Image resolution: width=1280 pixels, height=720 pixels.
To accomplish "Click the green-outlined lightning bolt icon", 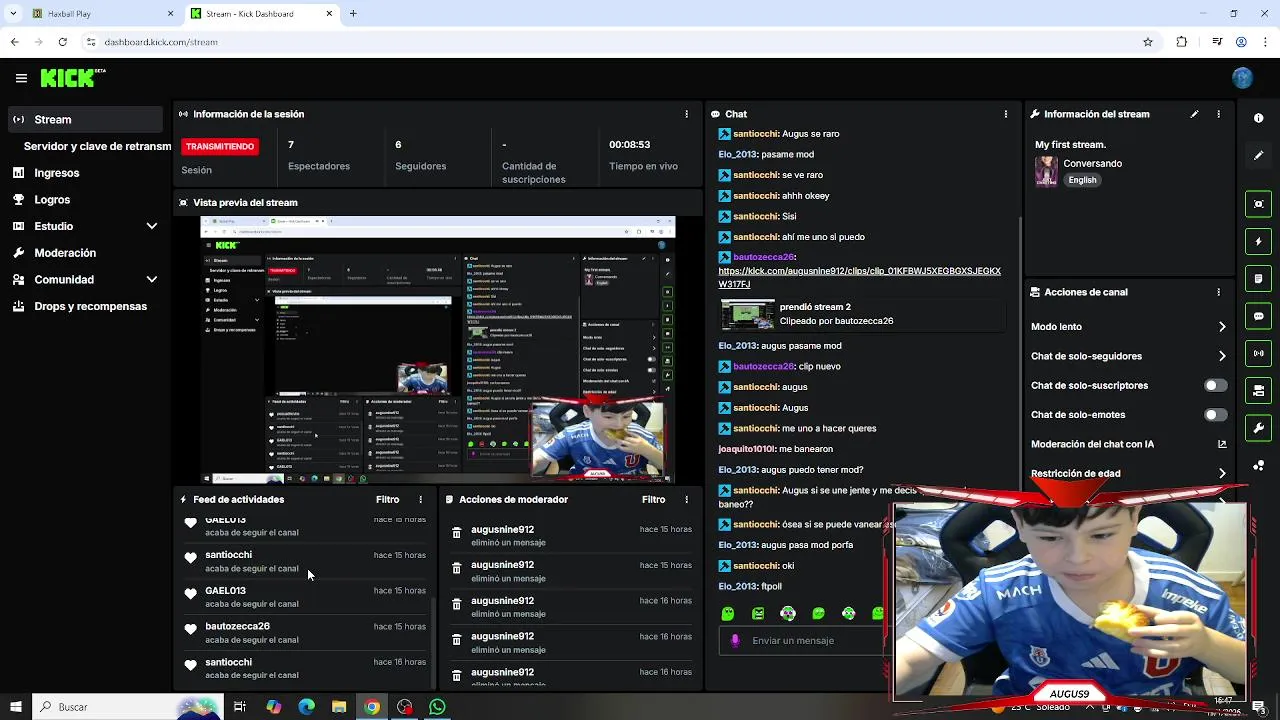I will [x=1258, y=241].
